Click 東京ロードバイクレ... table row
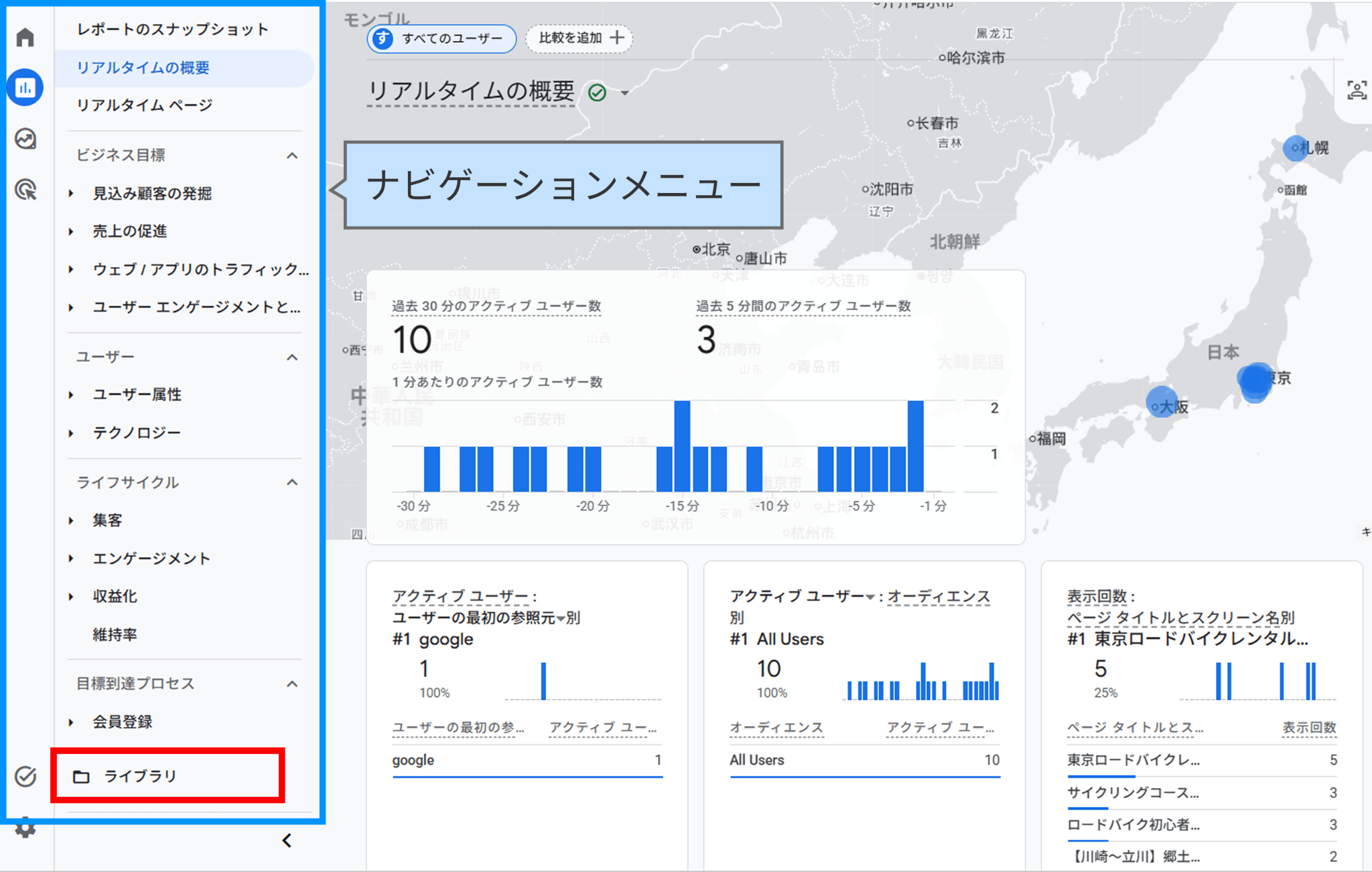This screenshot has width=1372, height=872. 1202,760
